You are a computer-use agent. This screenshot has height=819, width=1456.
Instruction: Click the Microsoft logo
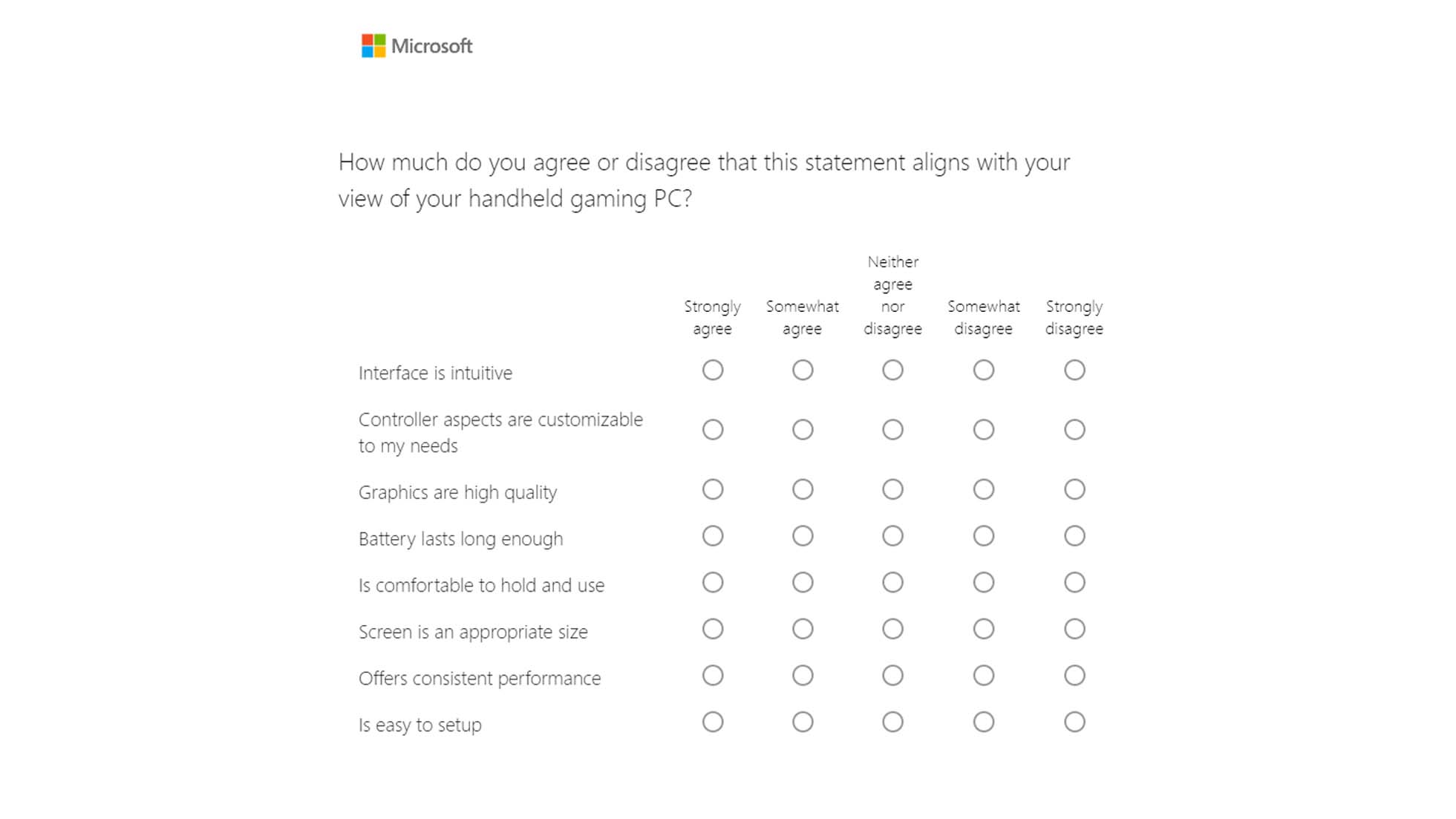click(x=417, y=46)
